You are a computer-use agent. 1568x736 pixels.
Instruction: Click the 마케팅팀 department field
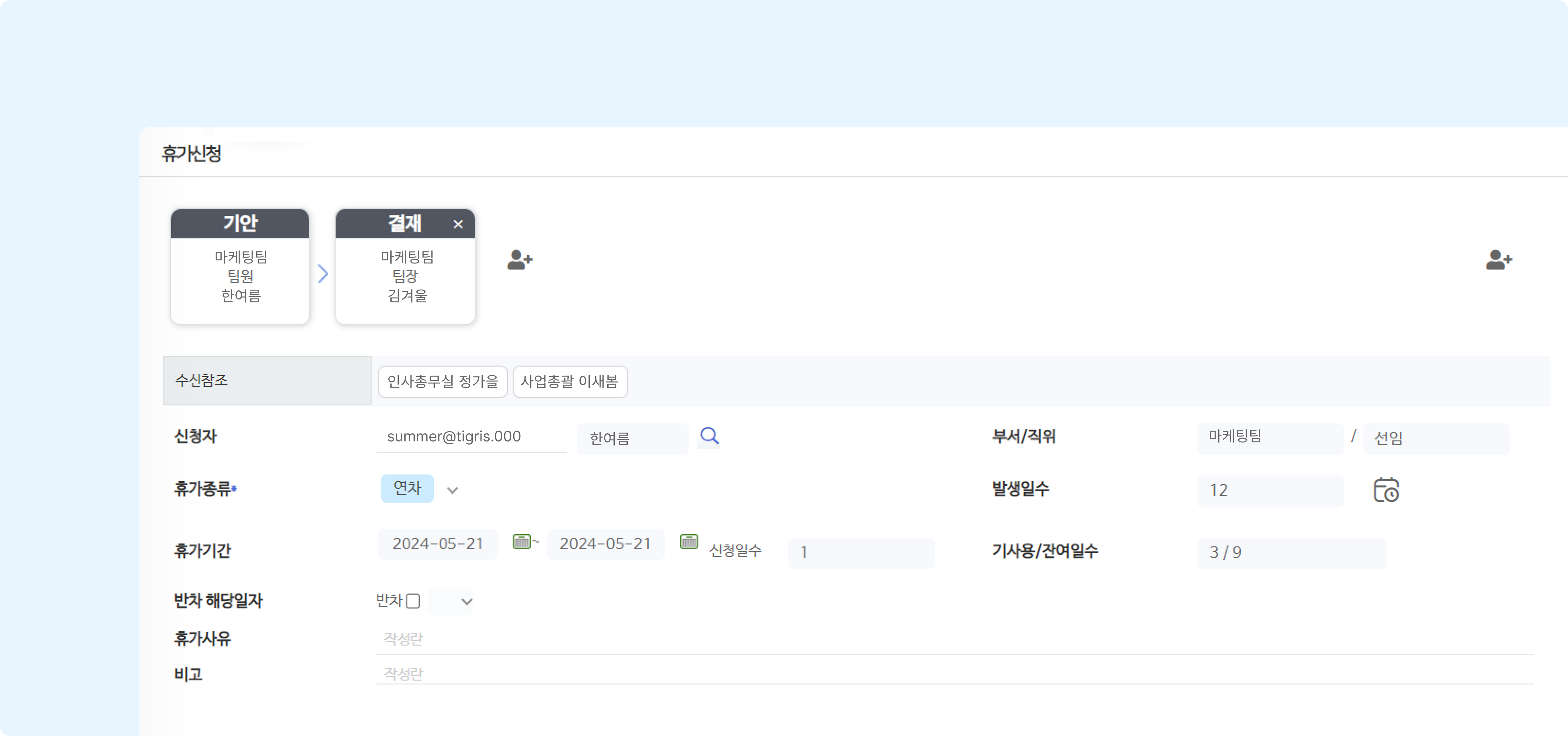click(x=1270, y=437)
